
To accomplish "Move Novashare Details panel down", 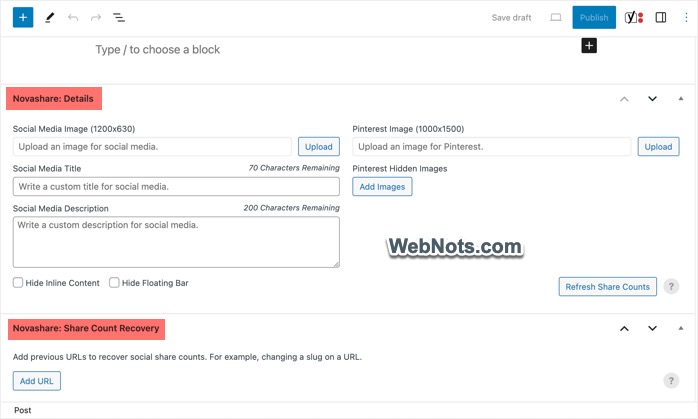I will (x=652, y=99).
